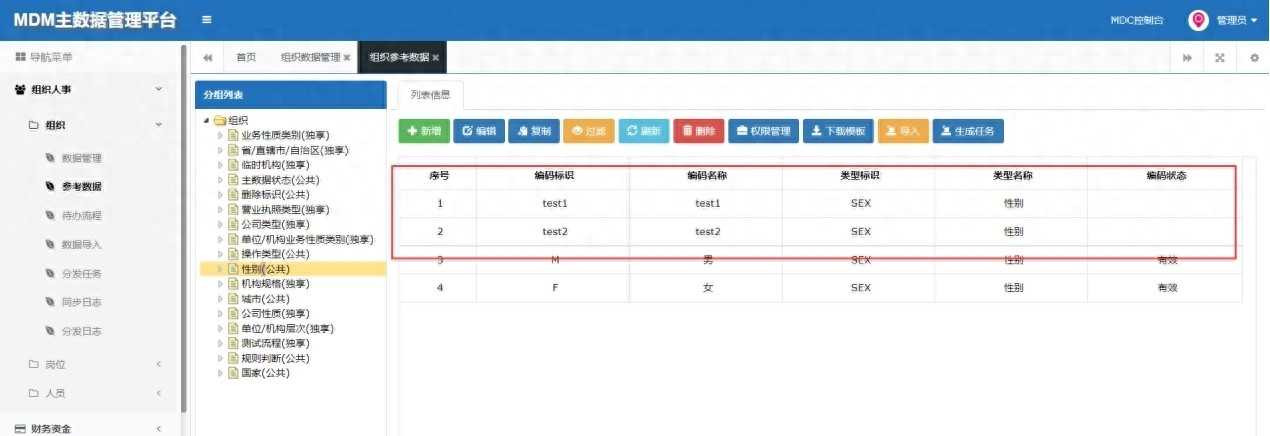1270x436 pixels.
Task: Click the leaf icon beside 数据管理
Action: 50,158
